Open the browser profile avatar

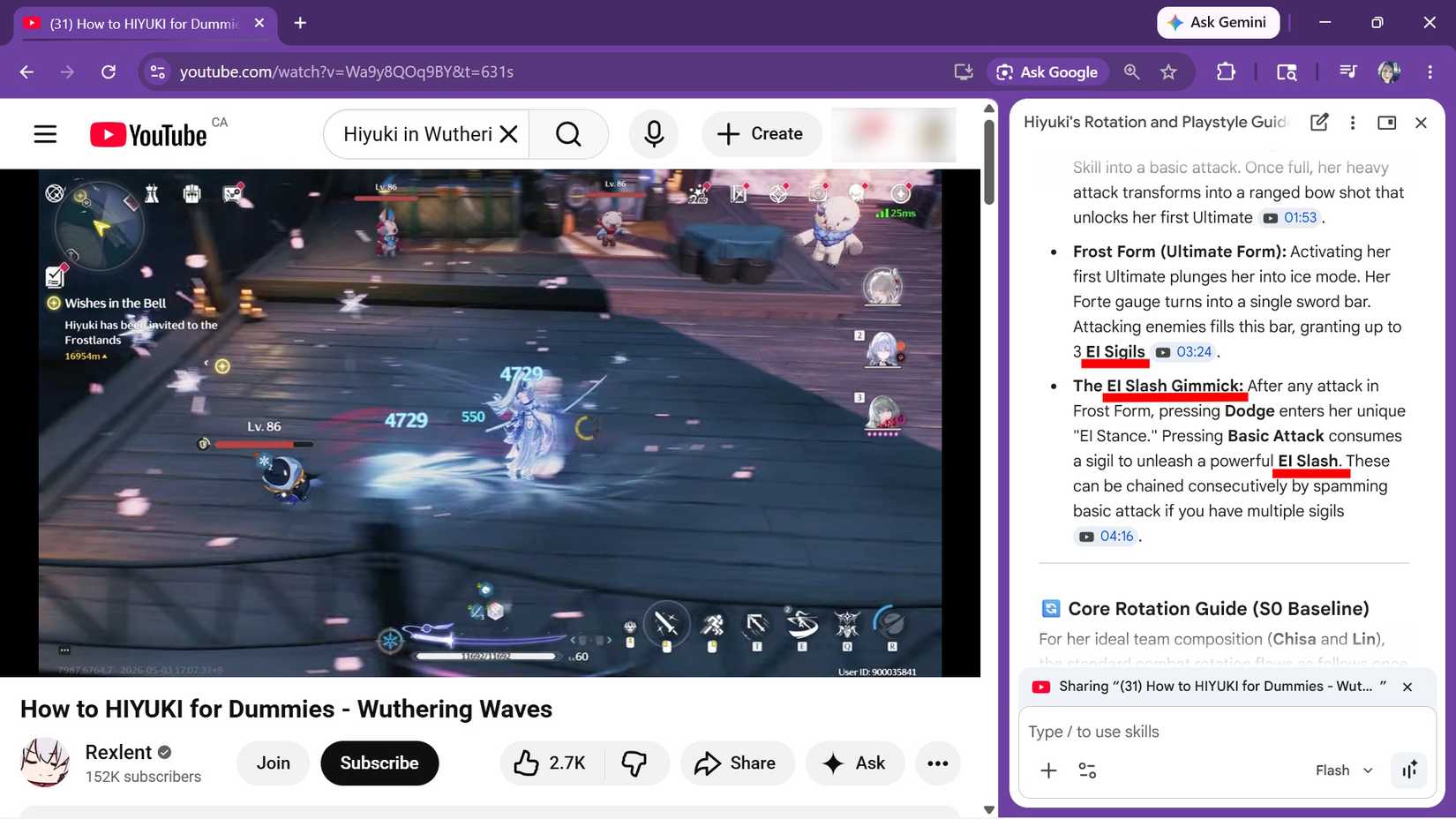point(1390,72)
